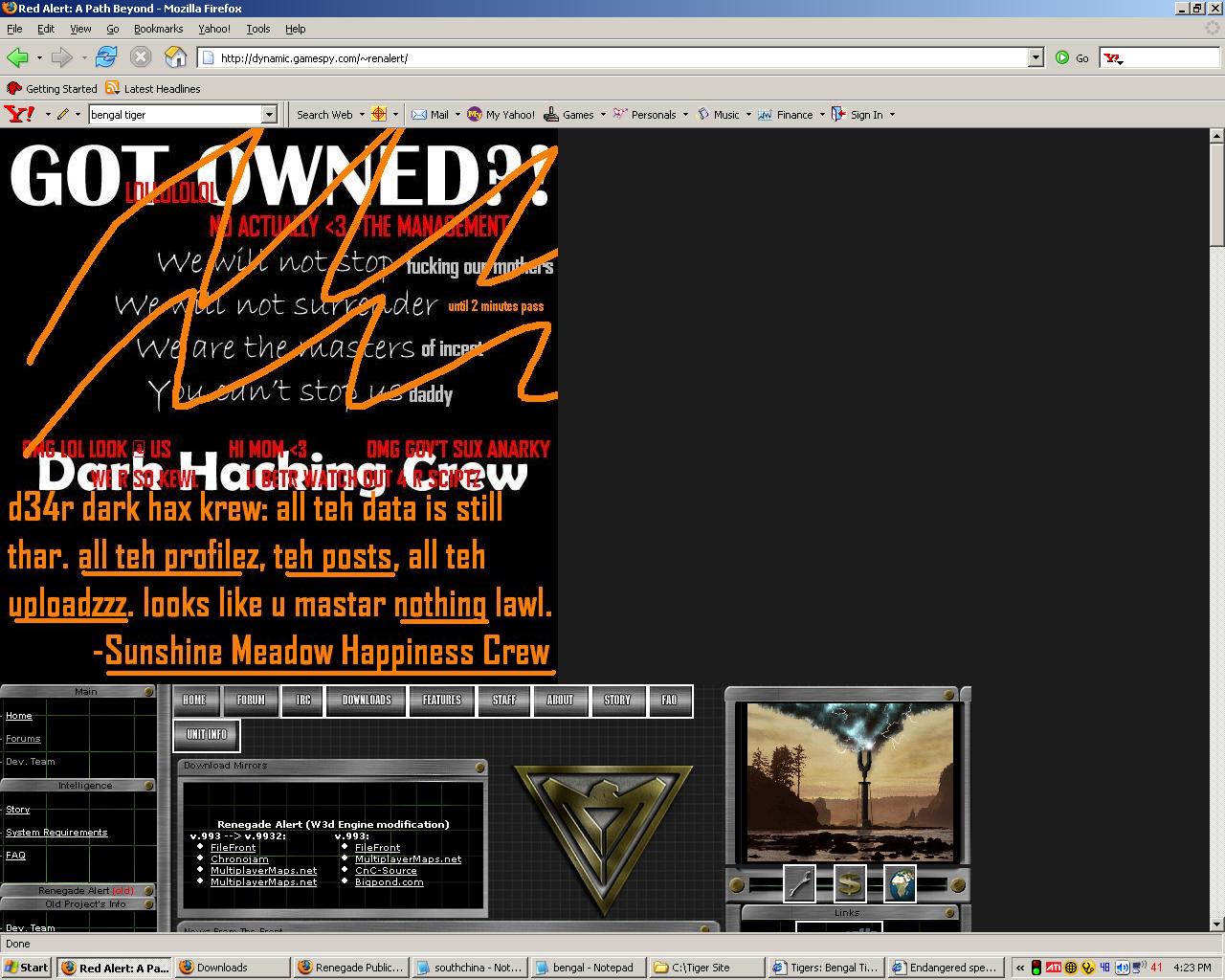
Task: Open the Bookmarks menu
Action: [x=158, y=29]
